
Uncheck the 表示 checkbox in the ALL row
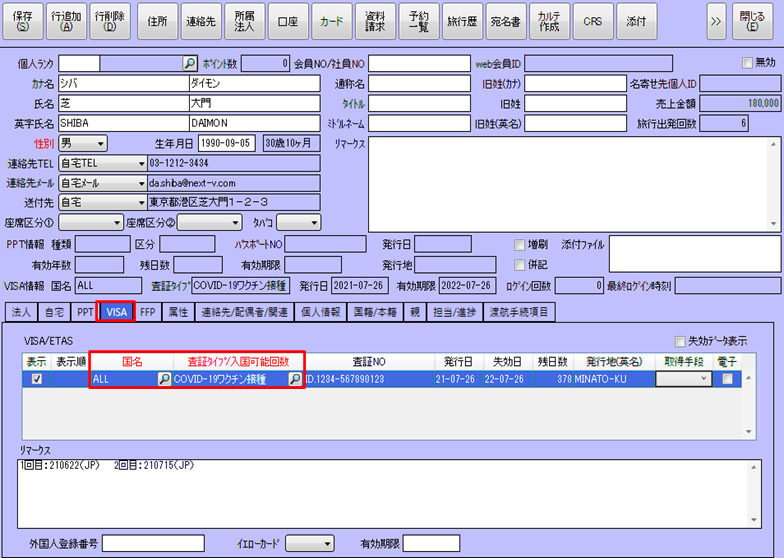tap(36, 379)
